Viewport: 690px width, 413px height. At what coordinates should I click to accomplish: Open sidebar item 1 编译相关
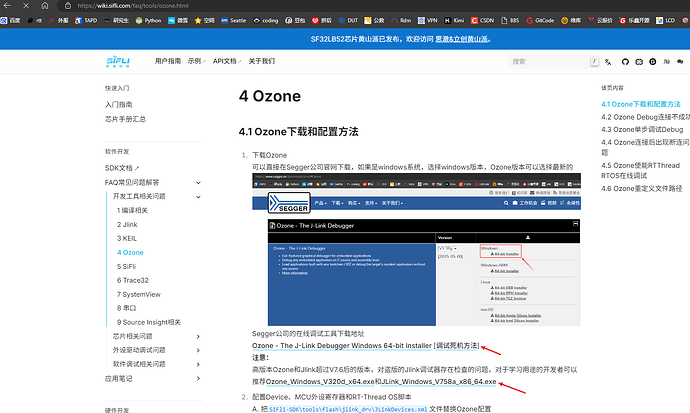[x=132, y=210]
